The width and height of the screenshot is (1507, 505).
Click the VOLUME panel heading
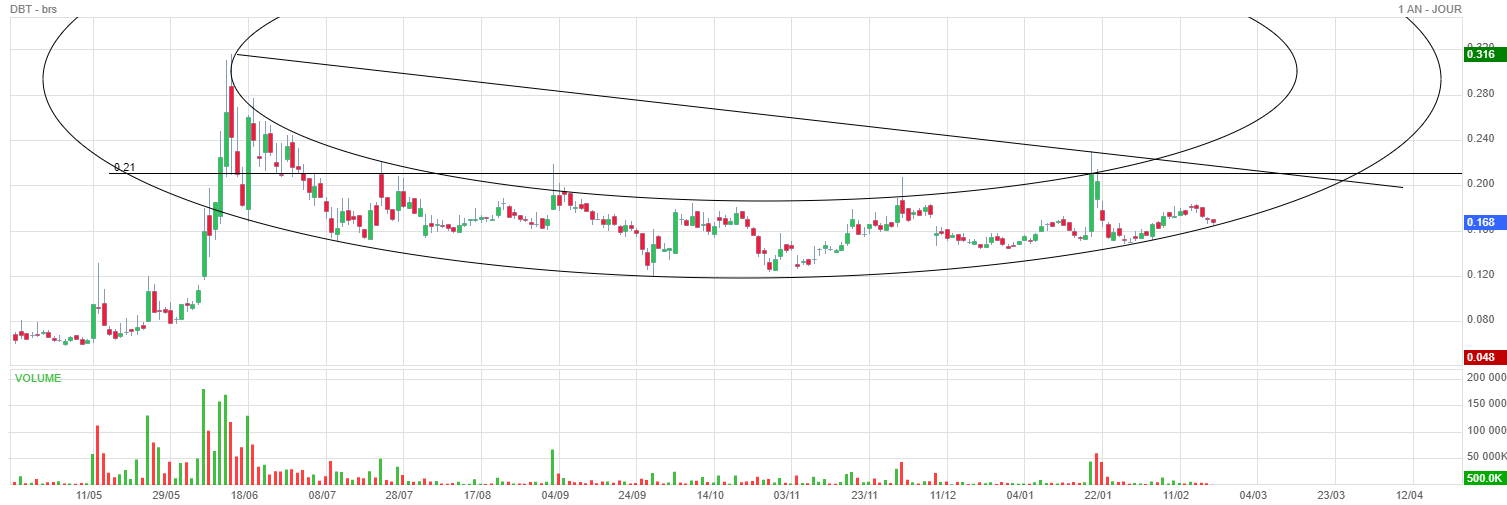[37, 378]
